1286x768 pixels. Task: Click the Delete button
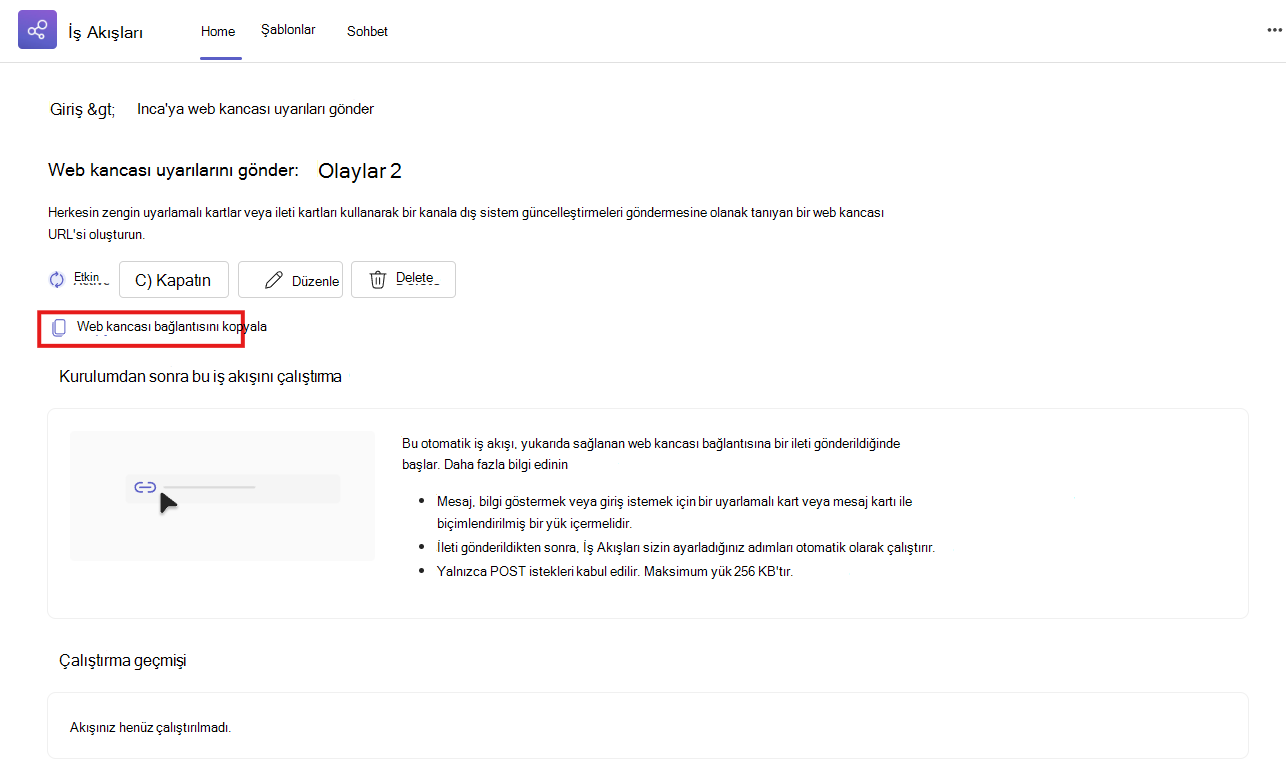click(403, 280)
